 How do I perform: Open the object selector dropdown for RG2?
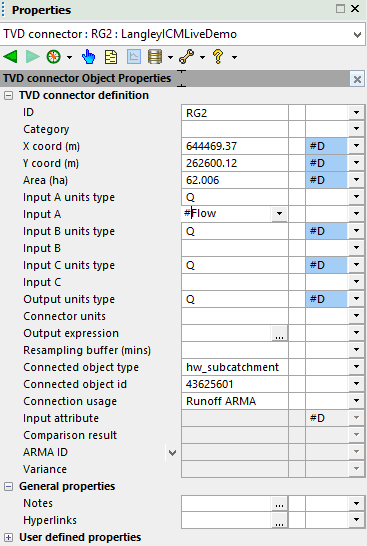(x=357, y=34)
